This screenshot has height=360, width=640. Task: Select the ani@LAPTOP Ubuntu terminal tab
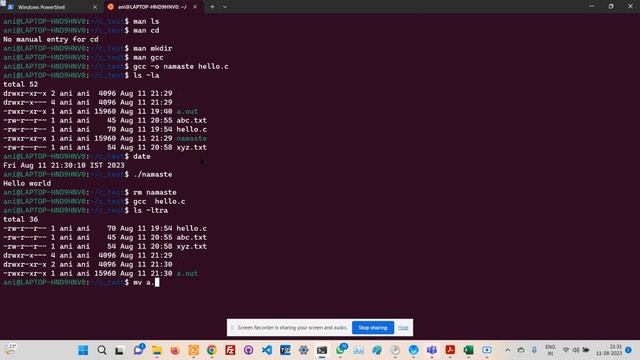(x=152, y=7)
